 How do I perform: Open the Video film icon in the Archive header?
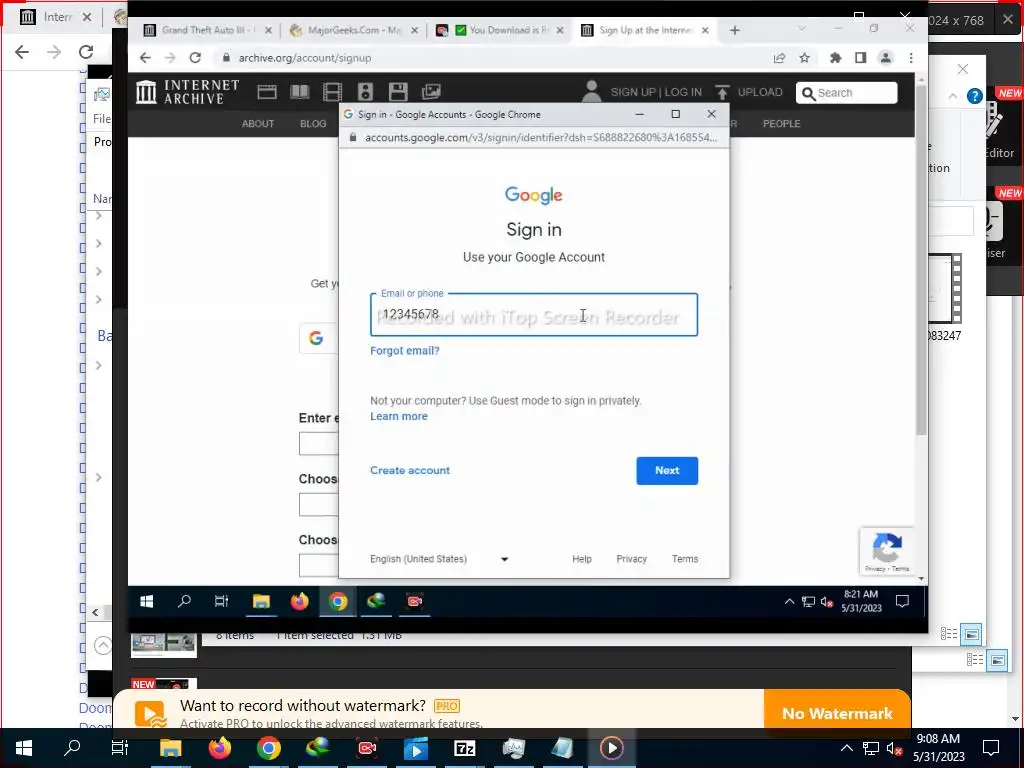pos(332,92)
